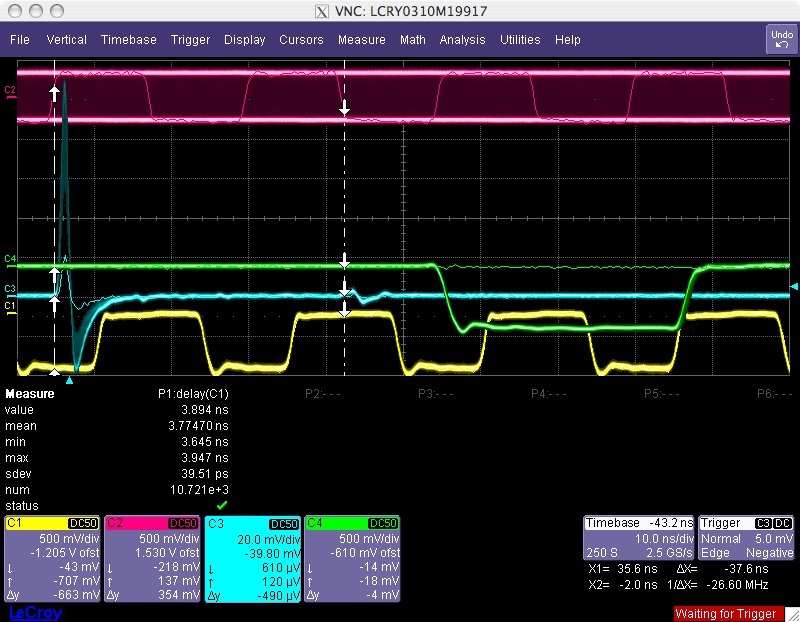Click the Undo button
Viewport: 800px width, 622px height.
click(781, 40)
